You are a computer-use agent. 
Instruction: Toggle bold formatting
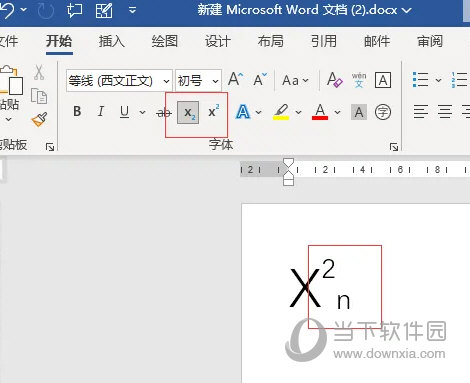(77, 111)
